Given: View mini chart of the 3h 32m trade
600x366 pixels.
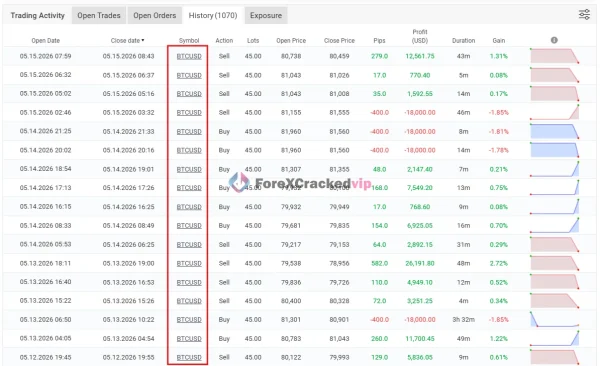Looking at the screenshot, I should tap(554, 319).
